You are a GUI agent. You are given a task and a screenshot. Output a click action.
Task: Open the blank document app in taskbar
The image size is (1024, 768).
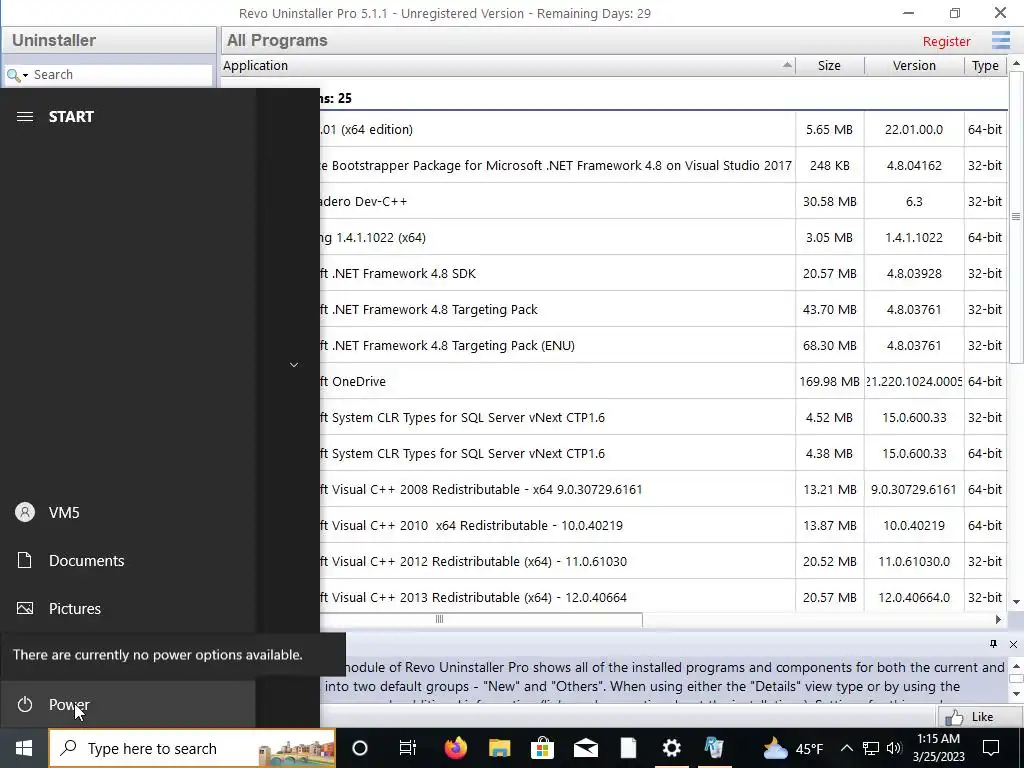point(628,748)
